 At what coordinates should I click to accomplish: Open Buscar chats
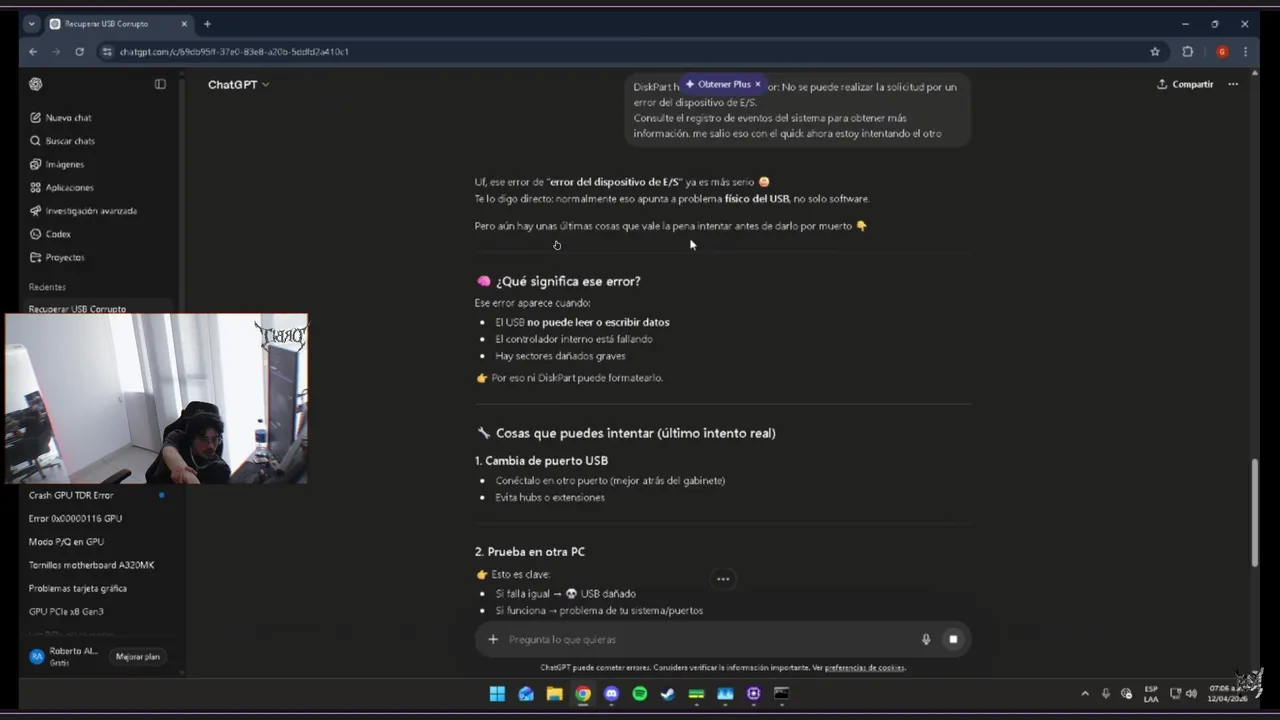[x=70, y=141]
